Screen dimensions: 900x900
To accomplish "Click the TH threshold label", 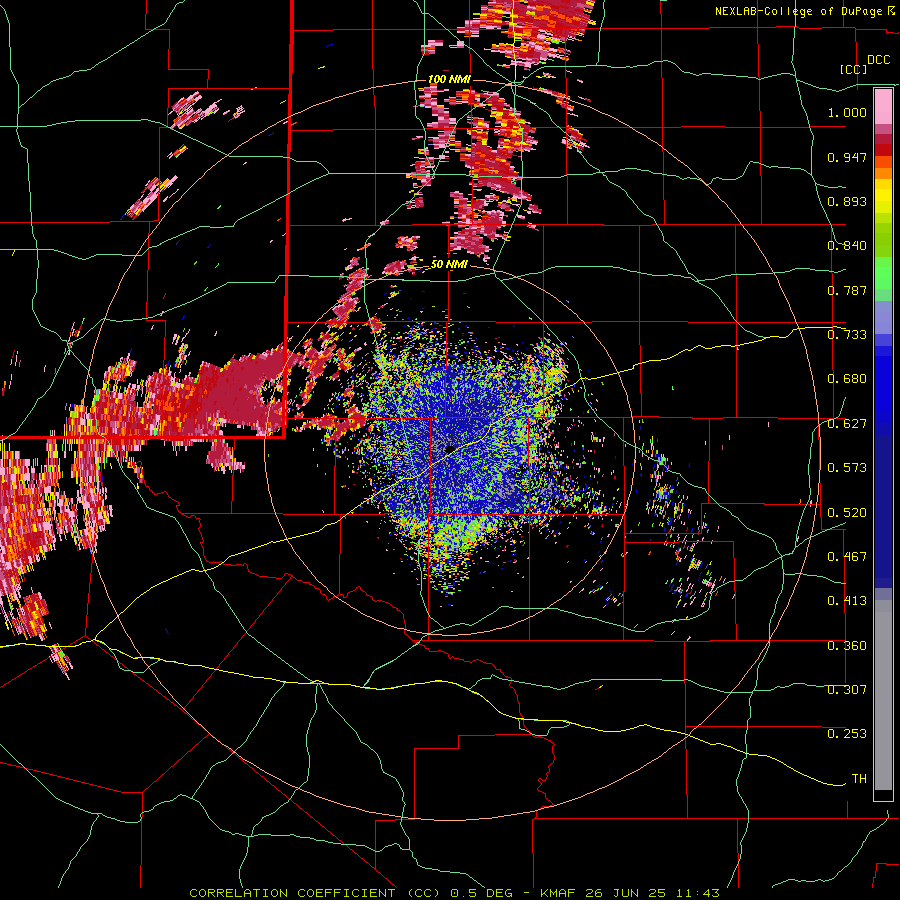I will pyautogui.click(x=859, y=779).
